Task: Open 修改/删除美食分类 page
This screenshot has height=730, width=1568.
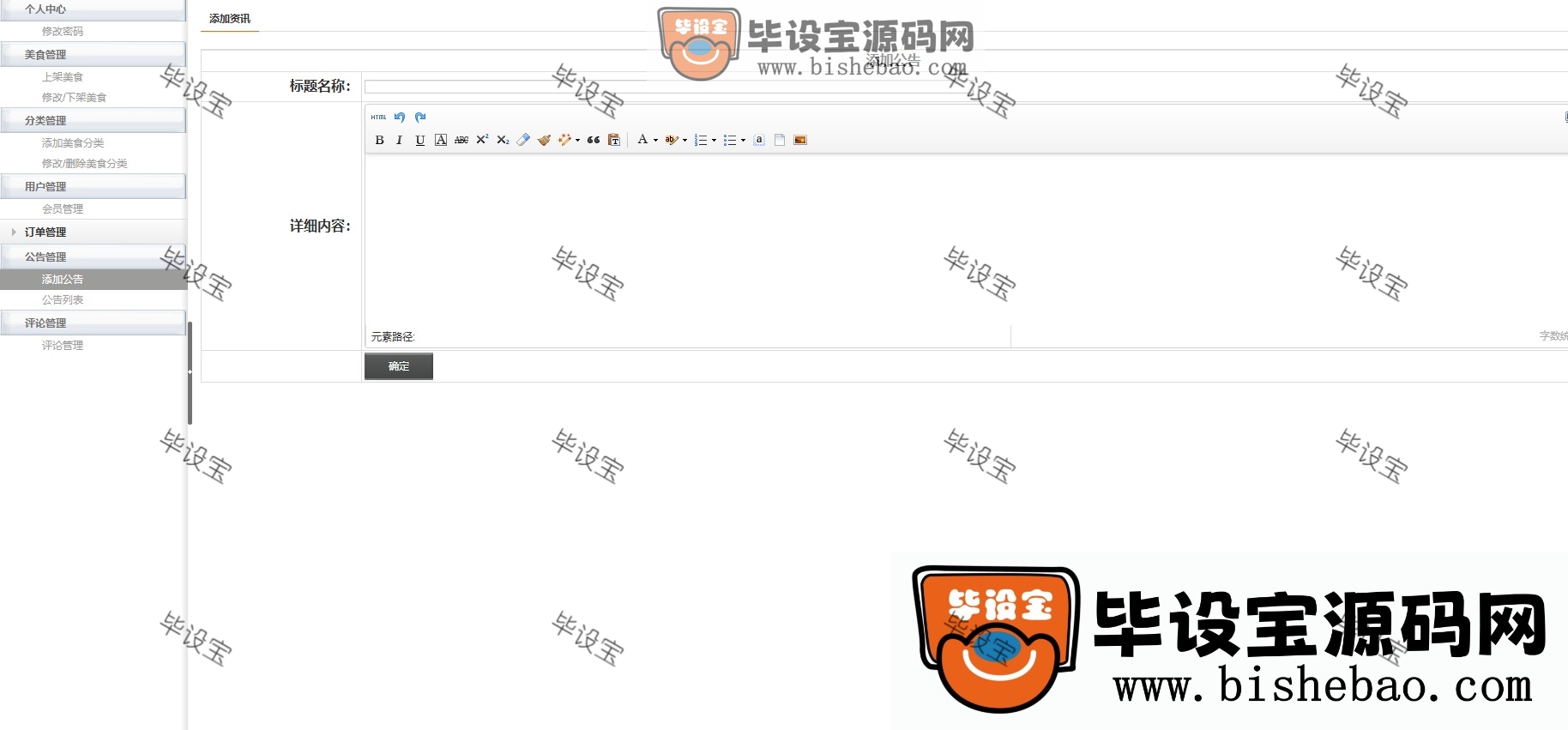Action: tap(84, 164)
